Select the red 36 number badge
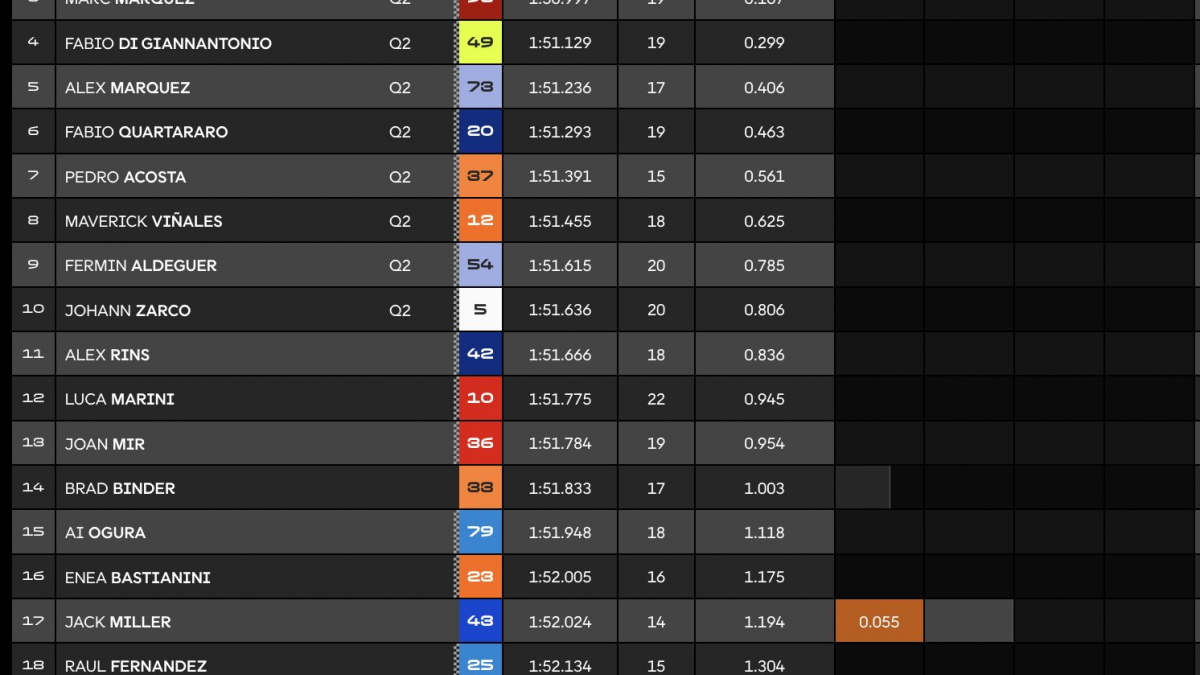This screenshot has height=675, width=1200. (480, 443)
